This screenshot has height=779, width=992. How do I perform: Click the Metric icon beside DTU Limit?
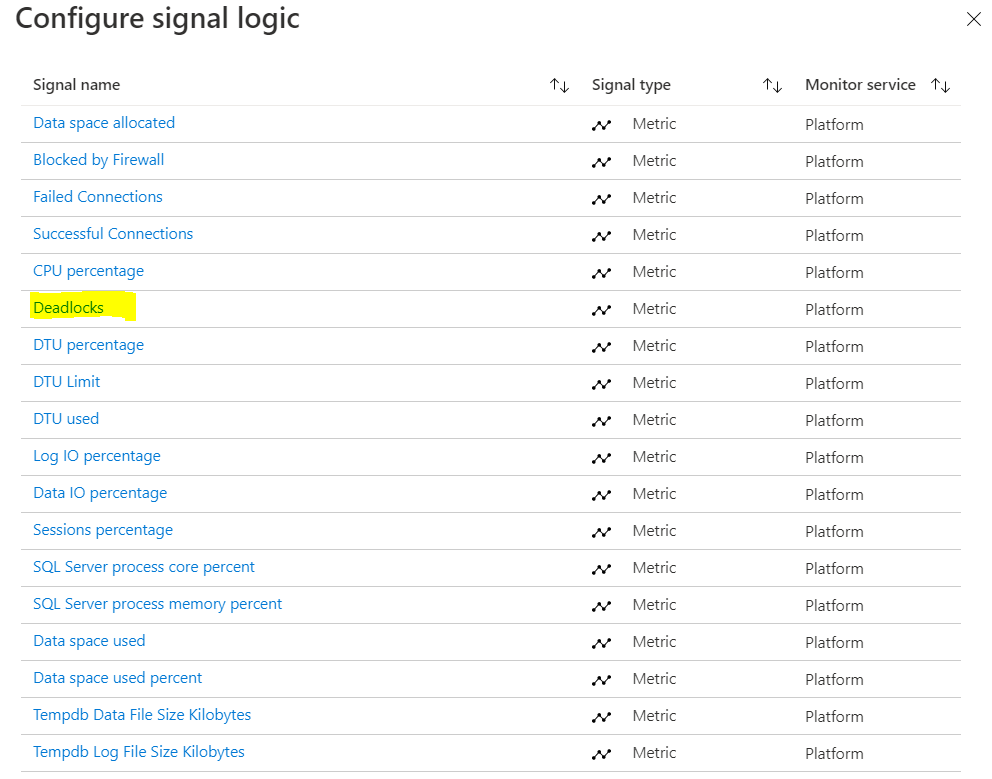click(x=602, y=382)
